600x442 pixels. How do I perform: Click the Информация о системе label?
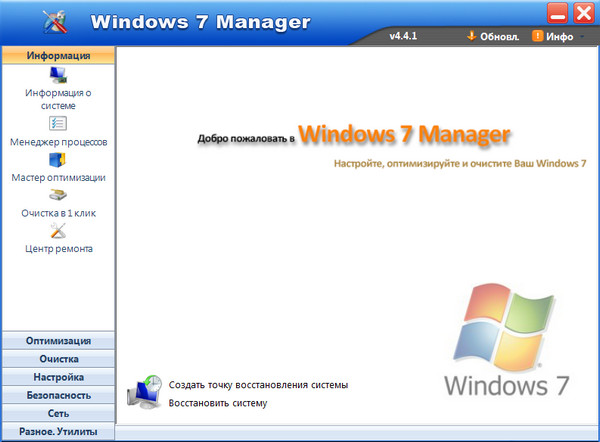point(58,99)
